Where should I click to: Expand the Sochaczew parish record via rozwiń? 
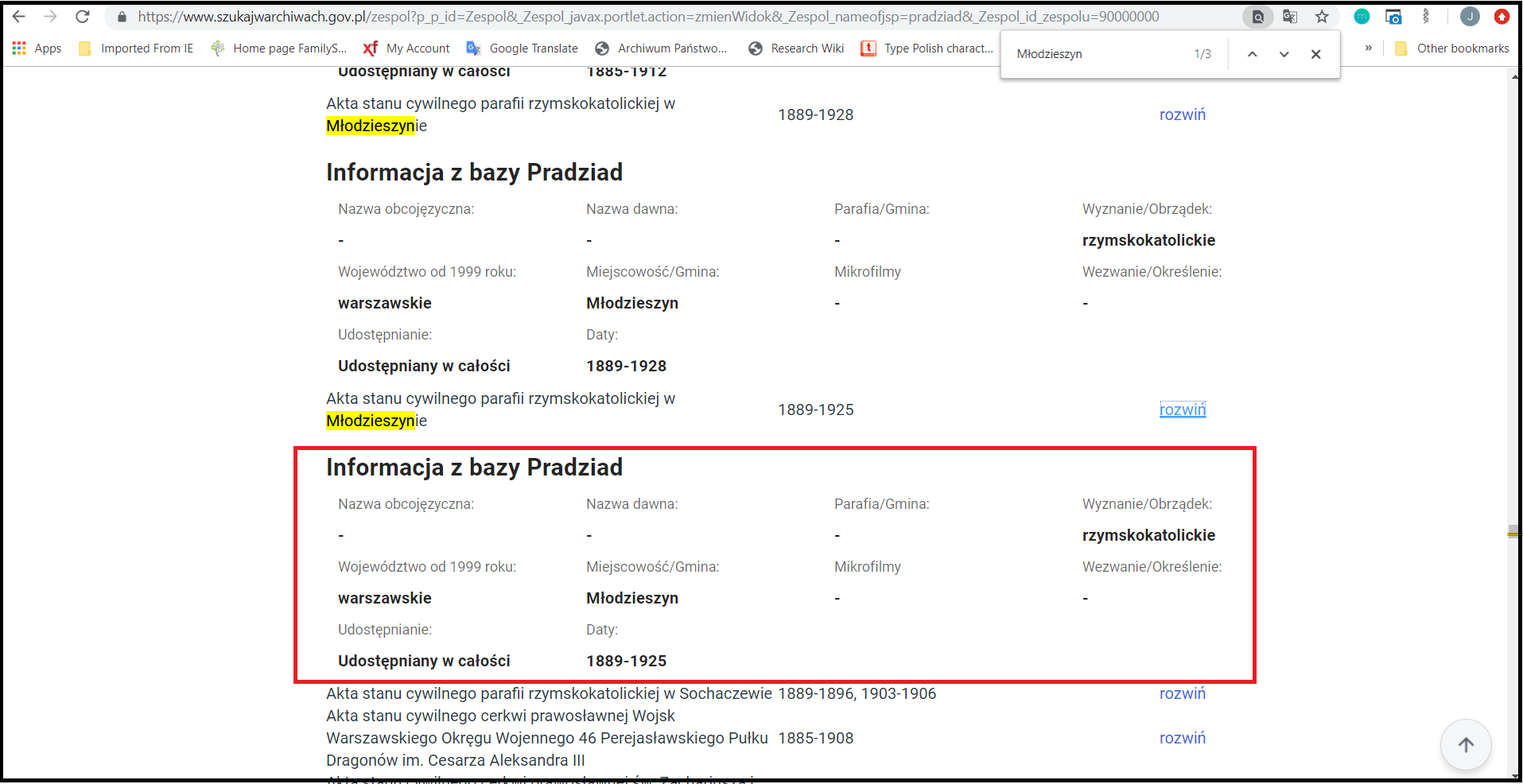pos(1182,693)
